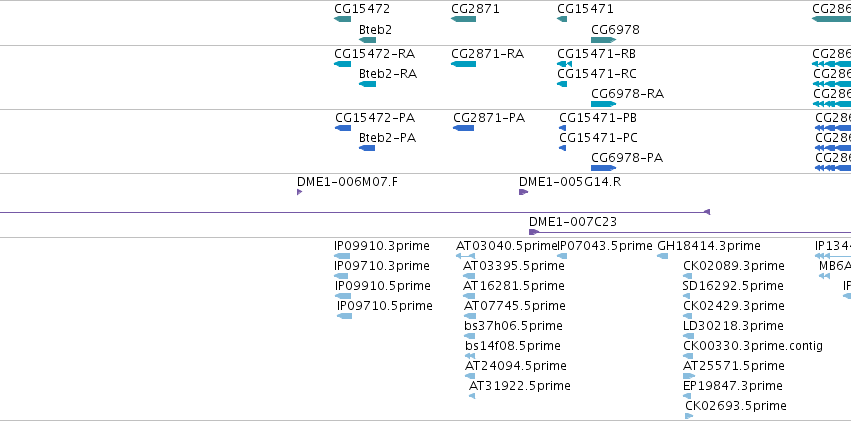Select the DME1-007C23 BAC clone
This screenshot has width=851, height=421.
[x=690, y=232]
